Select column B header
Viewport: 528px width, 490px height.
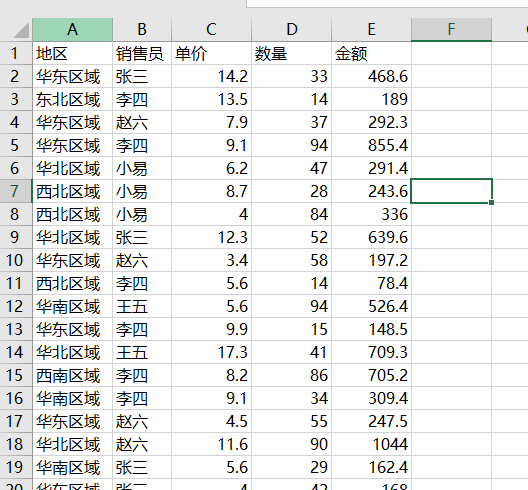point(142,30)
